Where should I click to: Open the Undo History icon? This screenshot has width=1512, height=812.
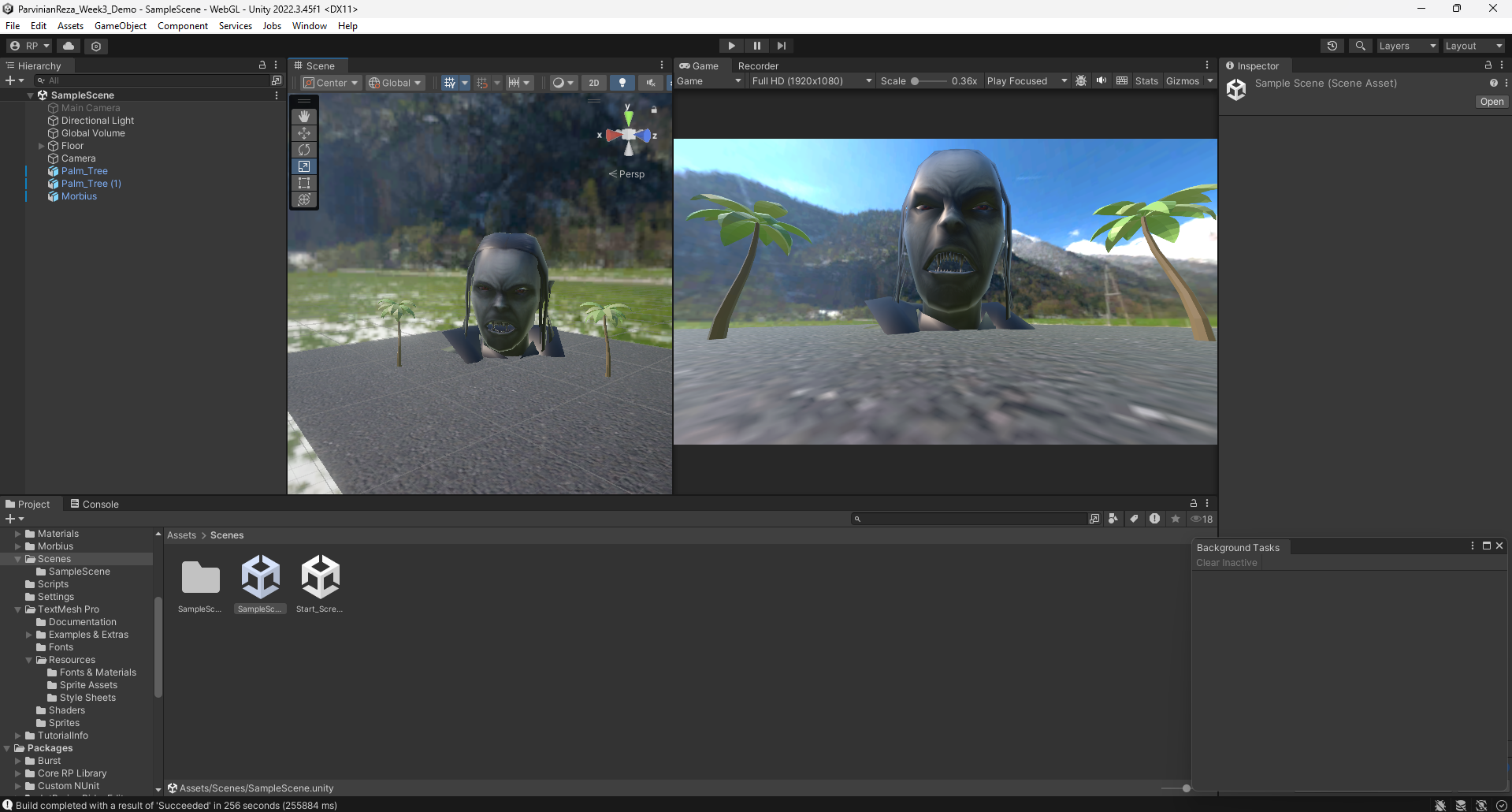(1332, 46)
